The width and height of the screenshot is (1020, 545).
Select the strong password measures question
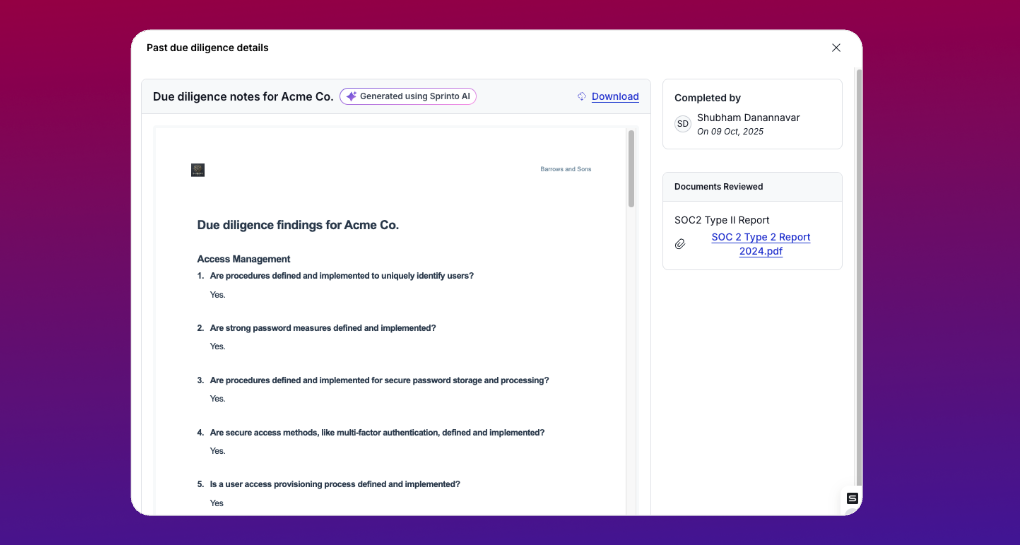pos(322,328)
